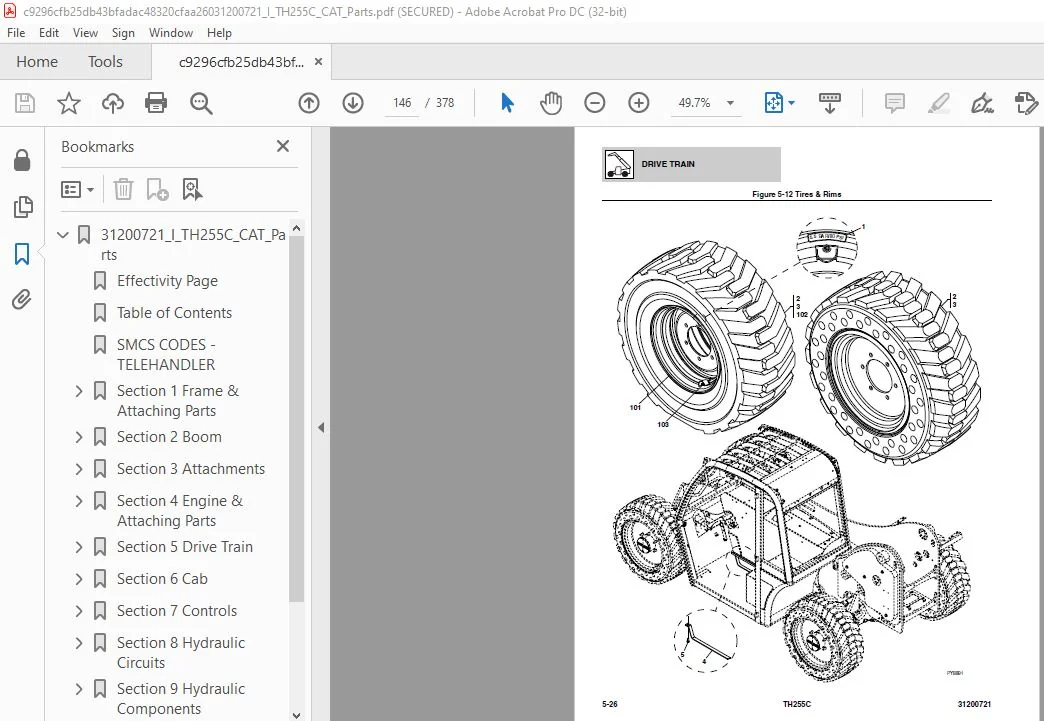Open the Help menu
The image size is (1044, 721).
(219, 33)
